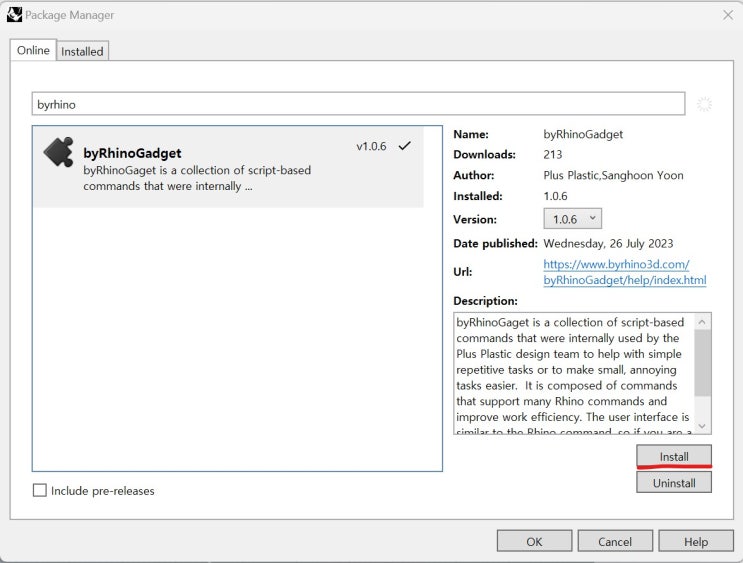Screen dimensions: 743x563
Task: Click the Uninstall button
Action: point(674,483)
